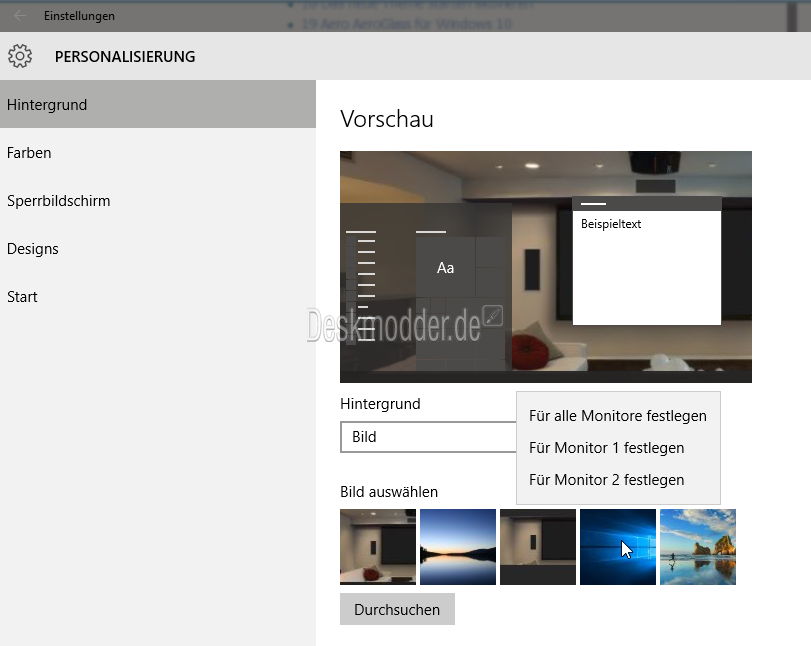Select the sunset lake thumbnail
The width and height of the screenshot is (811, 646).
point(458,547)
